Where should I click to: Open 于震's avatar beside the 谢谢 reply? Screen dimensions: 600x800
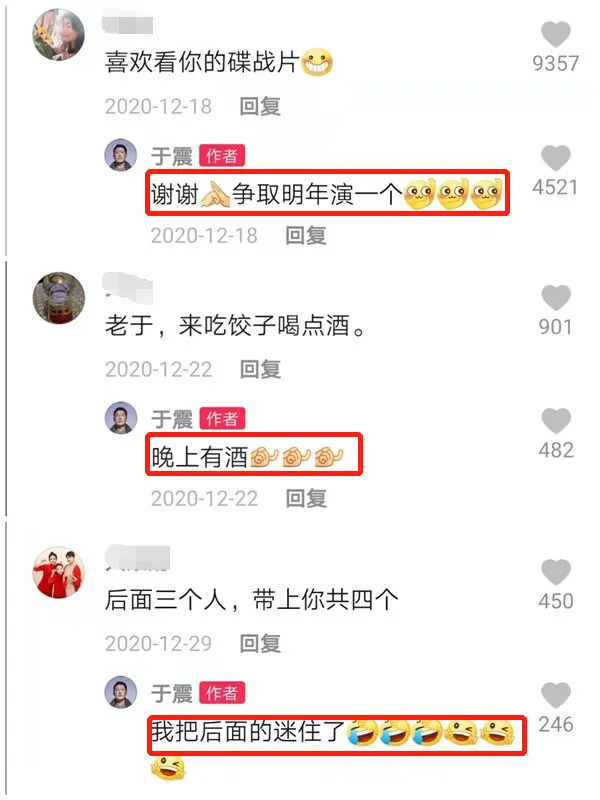click(121, 155)
